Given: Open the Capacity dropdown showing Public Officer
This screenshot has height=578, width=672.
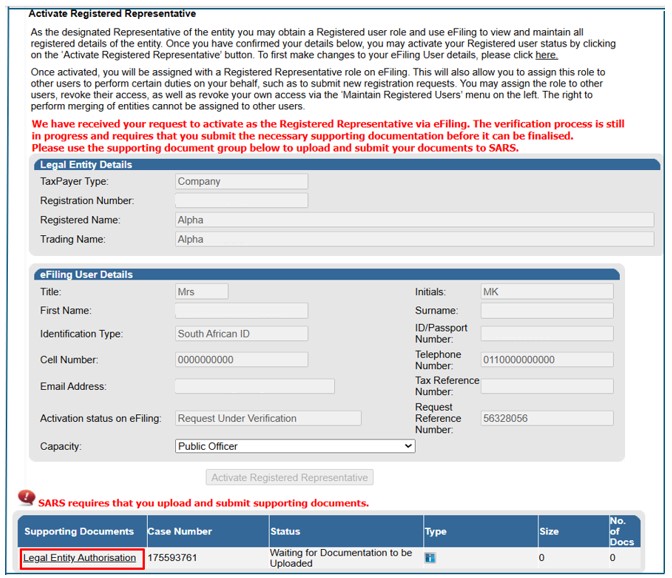Looking at the screenshot, I should [x=295, y=446].
